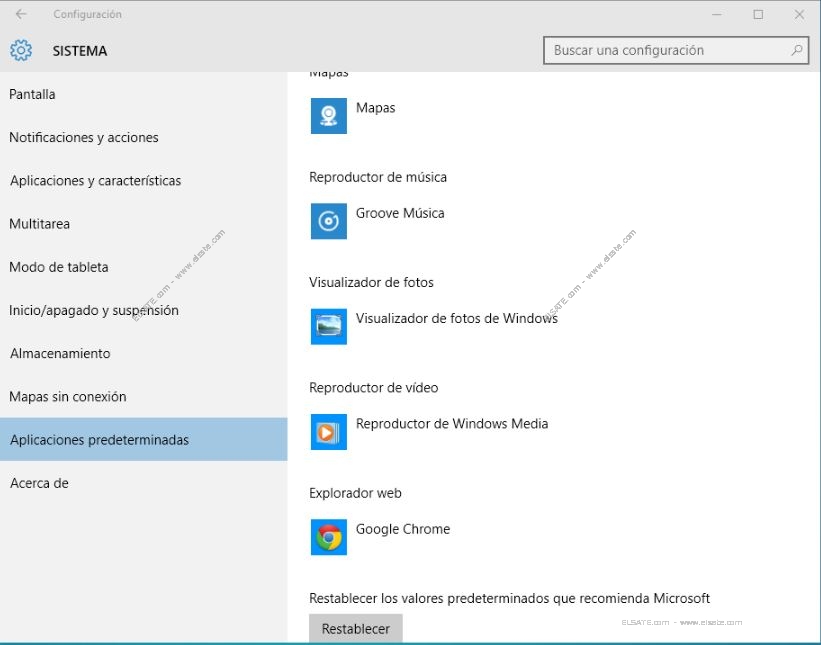The width and height of the screenshot is (821, 645).
Task: Change default browser Google Chrome
Action: 403,529
